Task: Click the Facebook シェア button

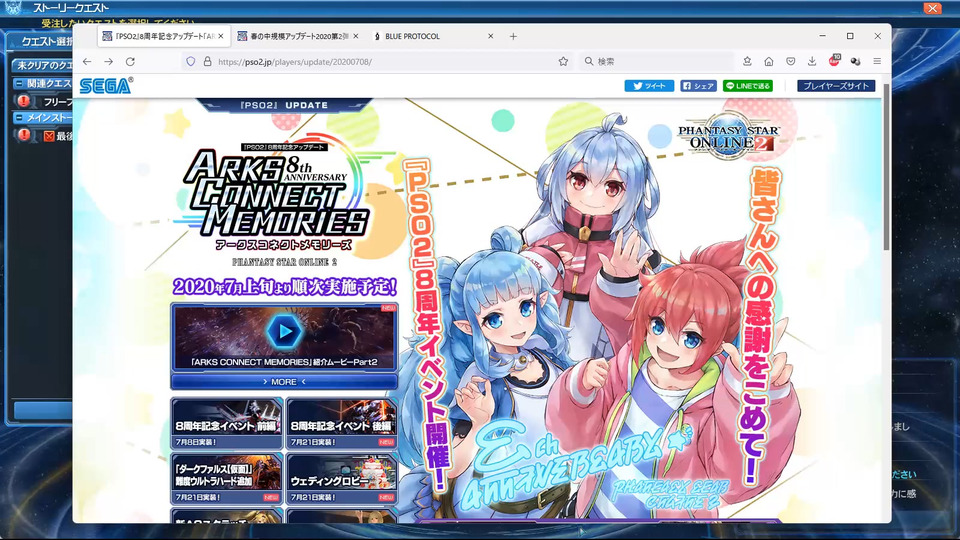Action: point(699,86)
